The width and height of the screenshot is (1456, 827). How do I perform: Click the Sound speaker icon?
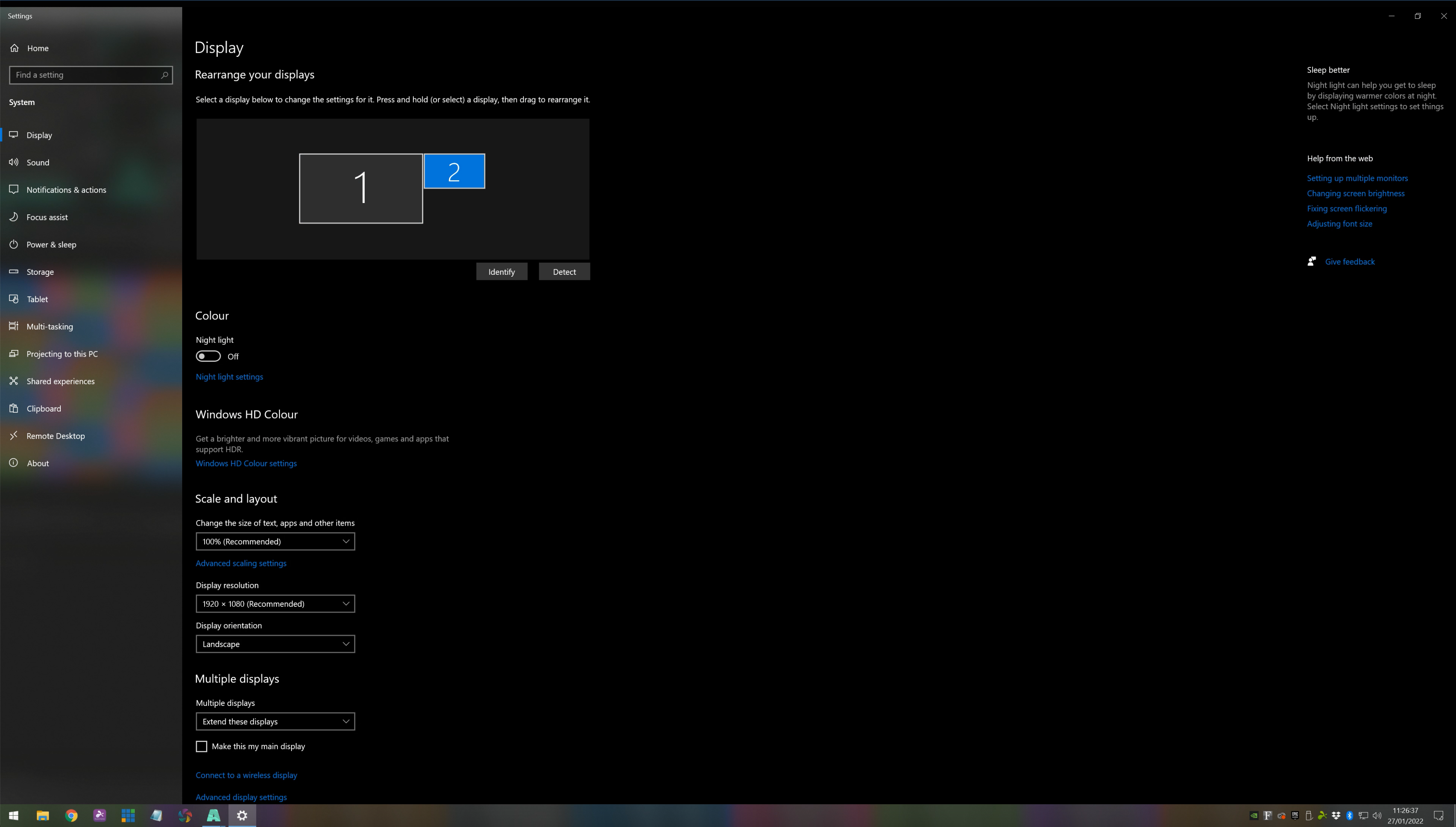(x=14, y=162)
